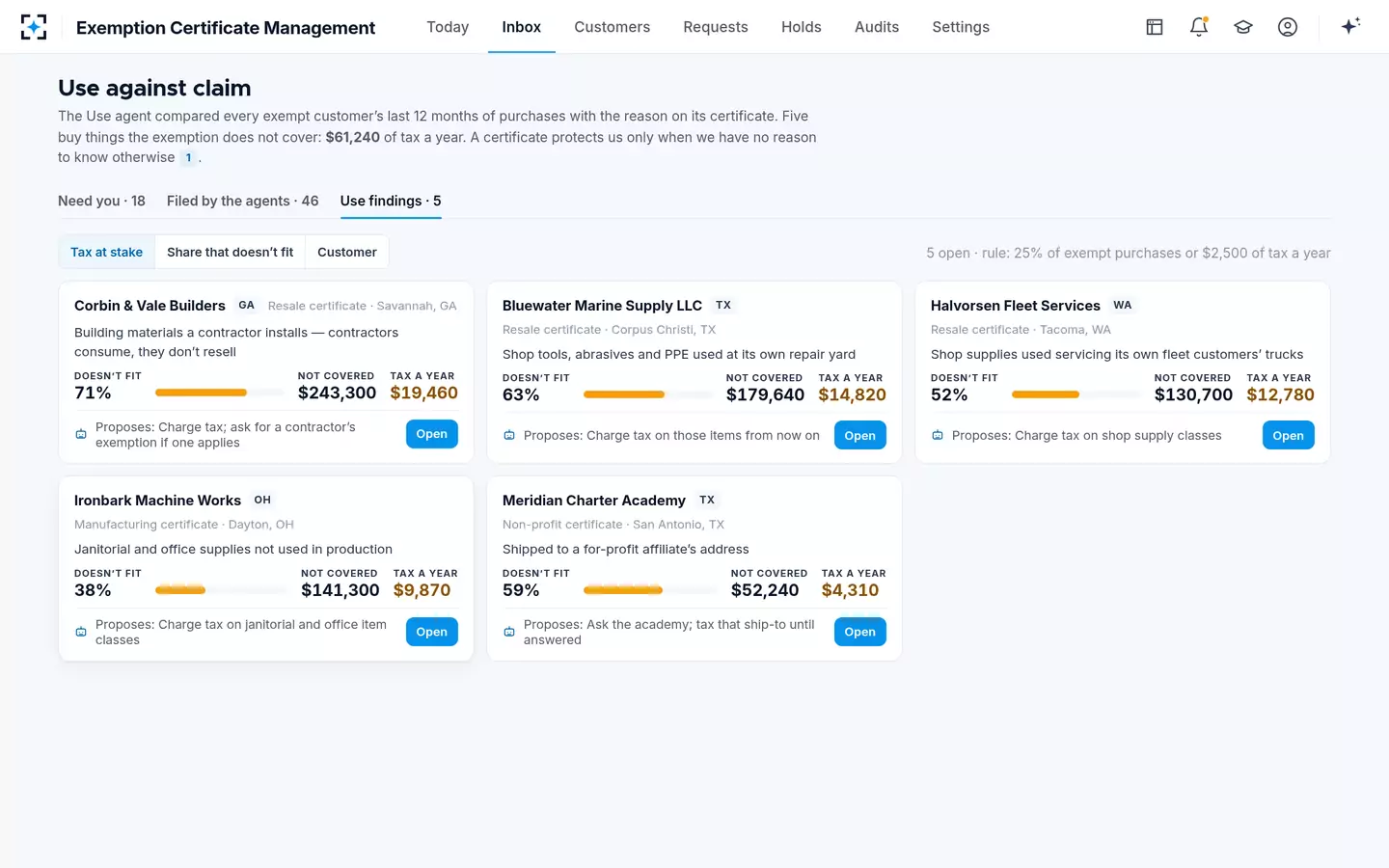
Task: Click the 38% doesn't-fit bar for Ironbark
Action: (220, 590)
